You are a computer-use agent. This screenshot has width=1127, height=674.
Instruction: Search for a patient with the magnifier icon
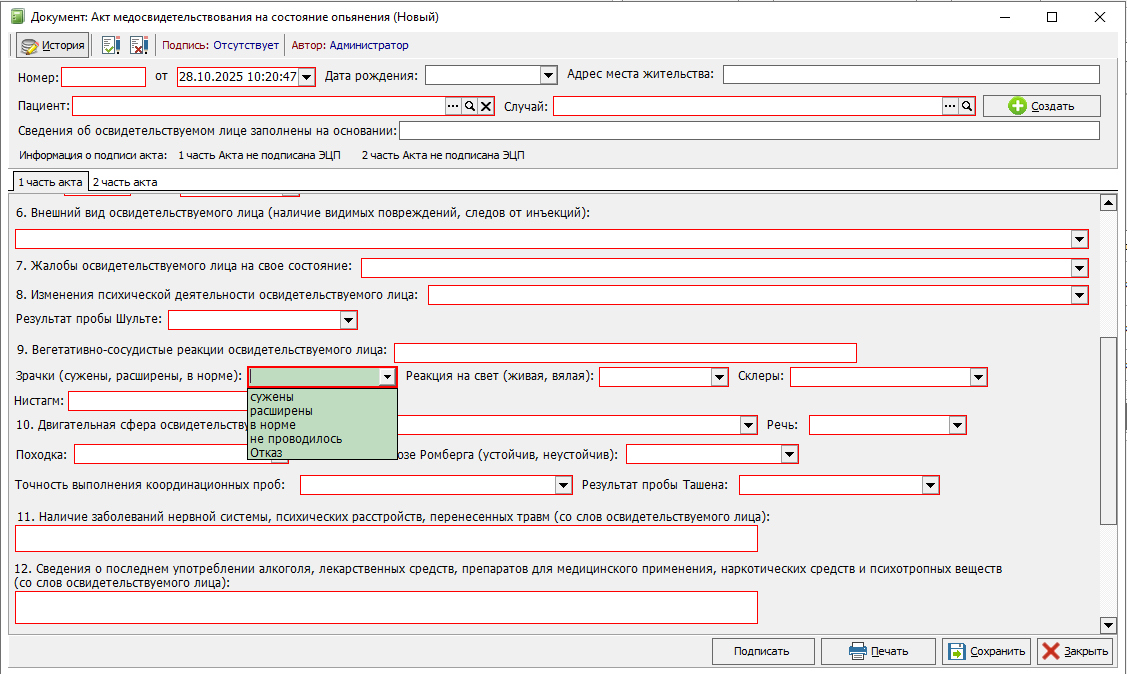tap(469, 106)
